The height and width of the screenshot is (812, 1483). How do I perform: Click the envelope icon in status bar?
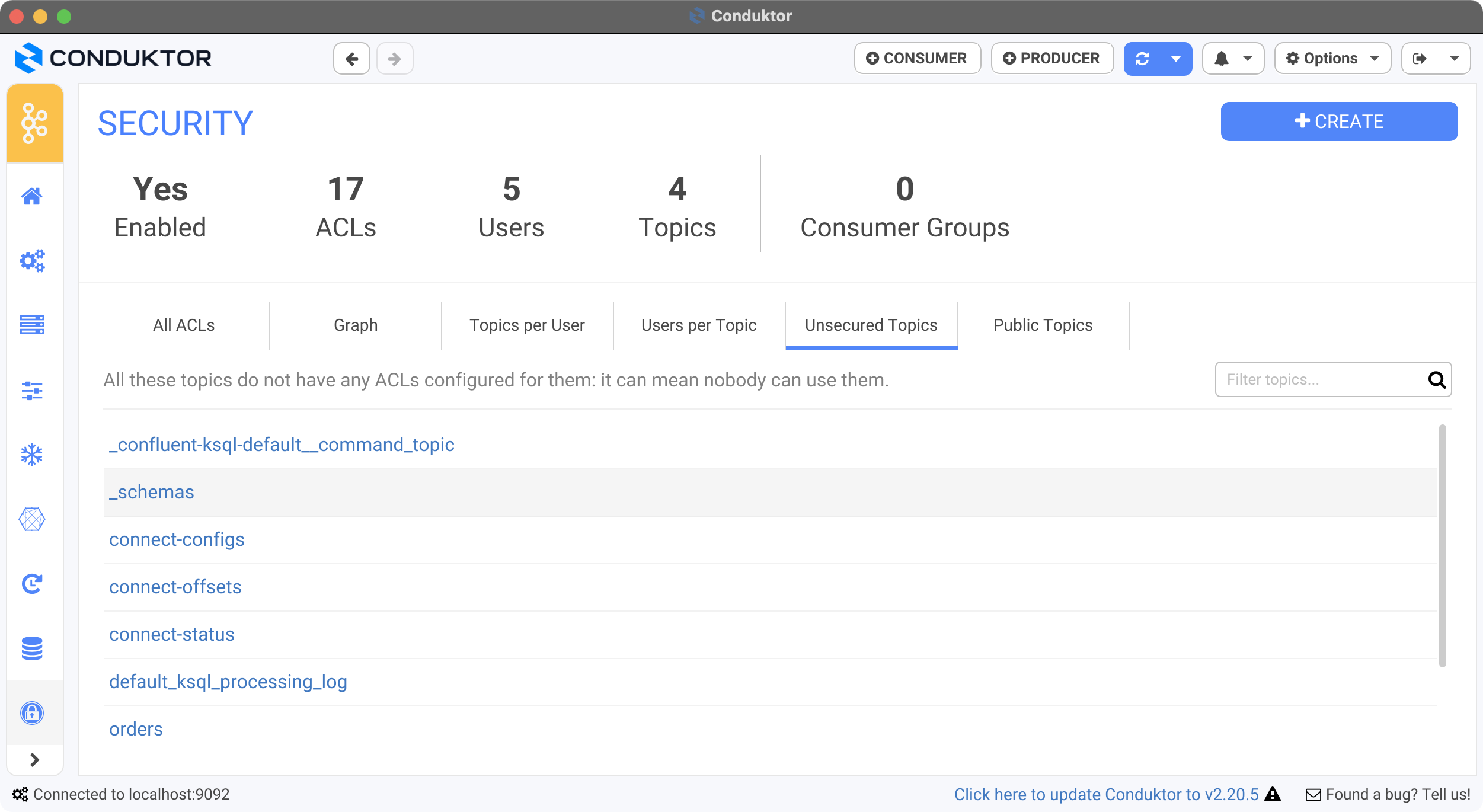(1313, 795)
